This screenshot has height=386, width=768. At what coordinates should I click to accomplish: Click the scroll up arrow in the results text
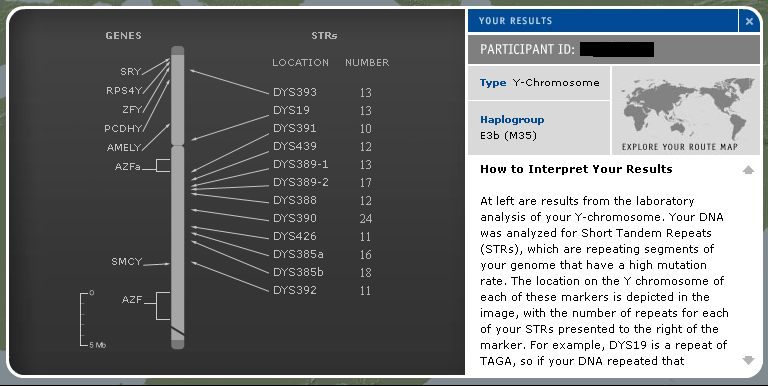tap(748, 170)
